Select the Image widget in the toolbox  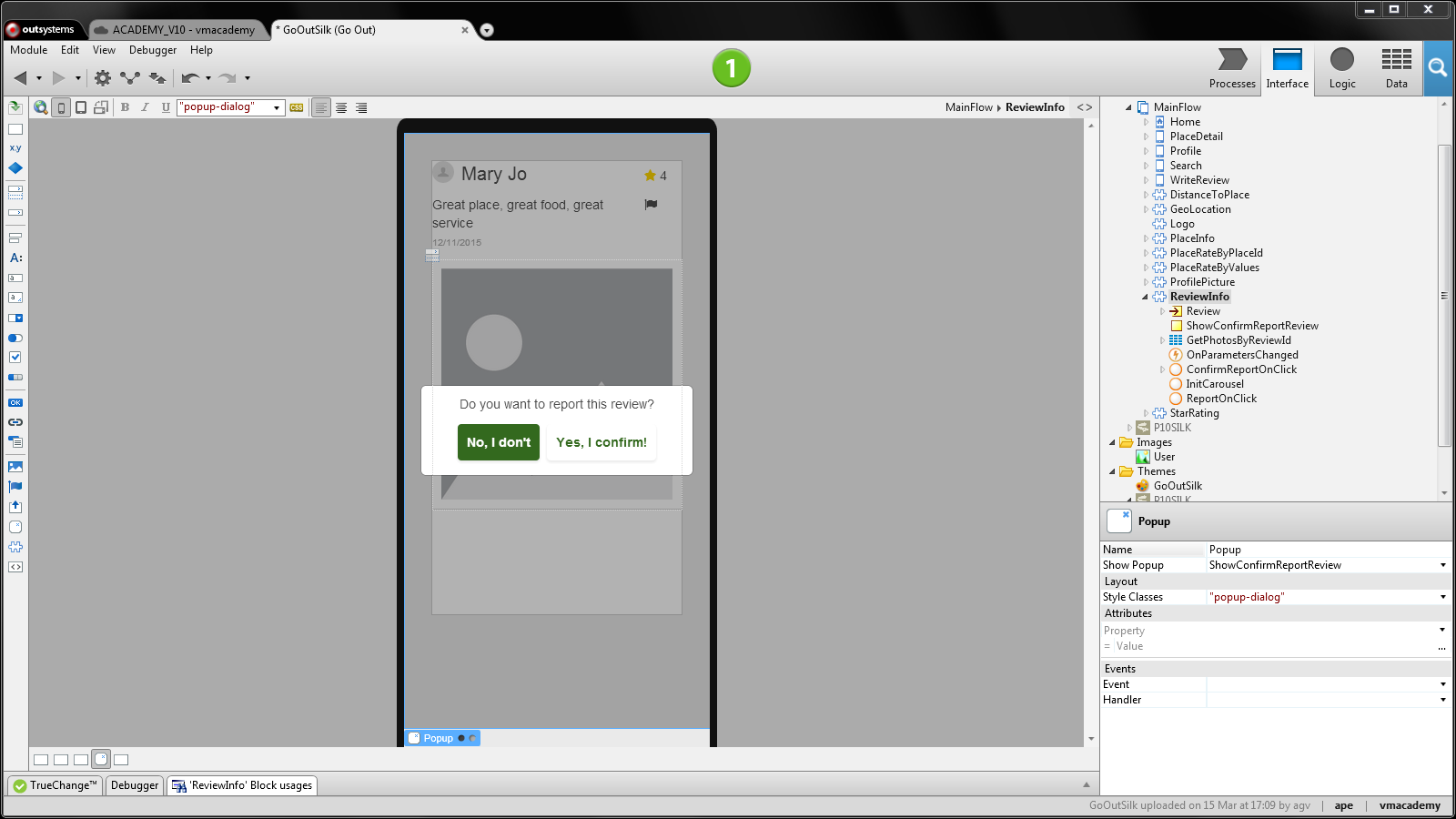pyautogui.click(x=15, y=467)
